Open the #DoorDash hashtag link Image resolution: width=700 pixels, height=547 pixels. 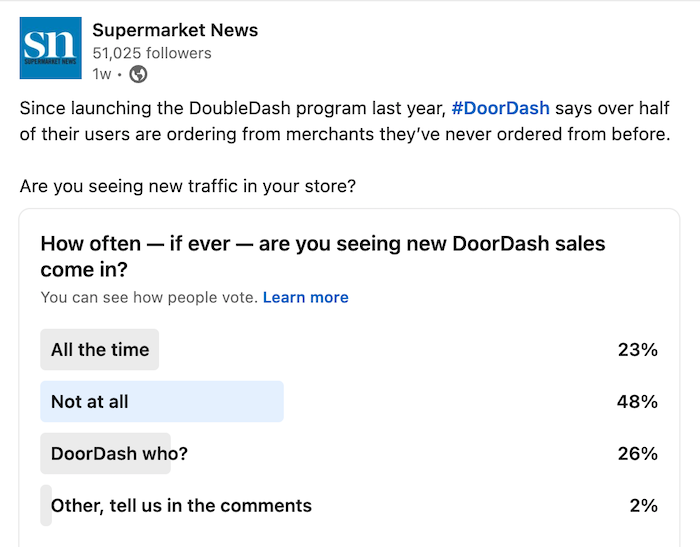(500, 108)
